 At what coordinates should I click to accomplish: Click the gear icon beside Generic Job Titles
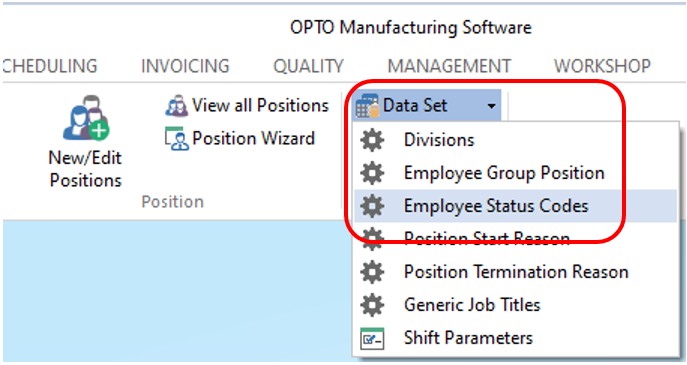click(x=372, y=305)
